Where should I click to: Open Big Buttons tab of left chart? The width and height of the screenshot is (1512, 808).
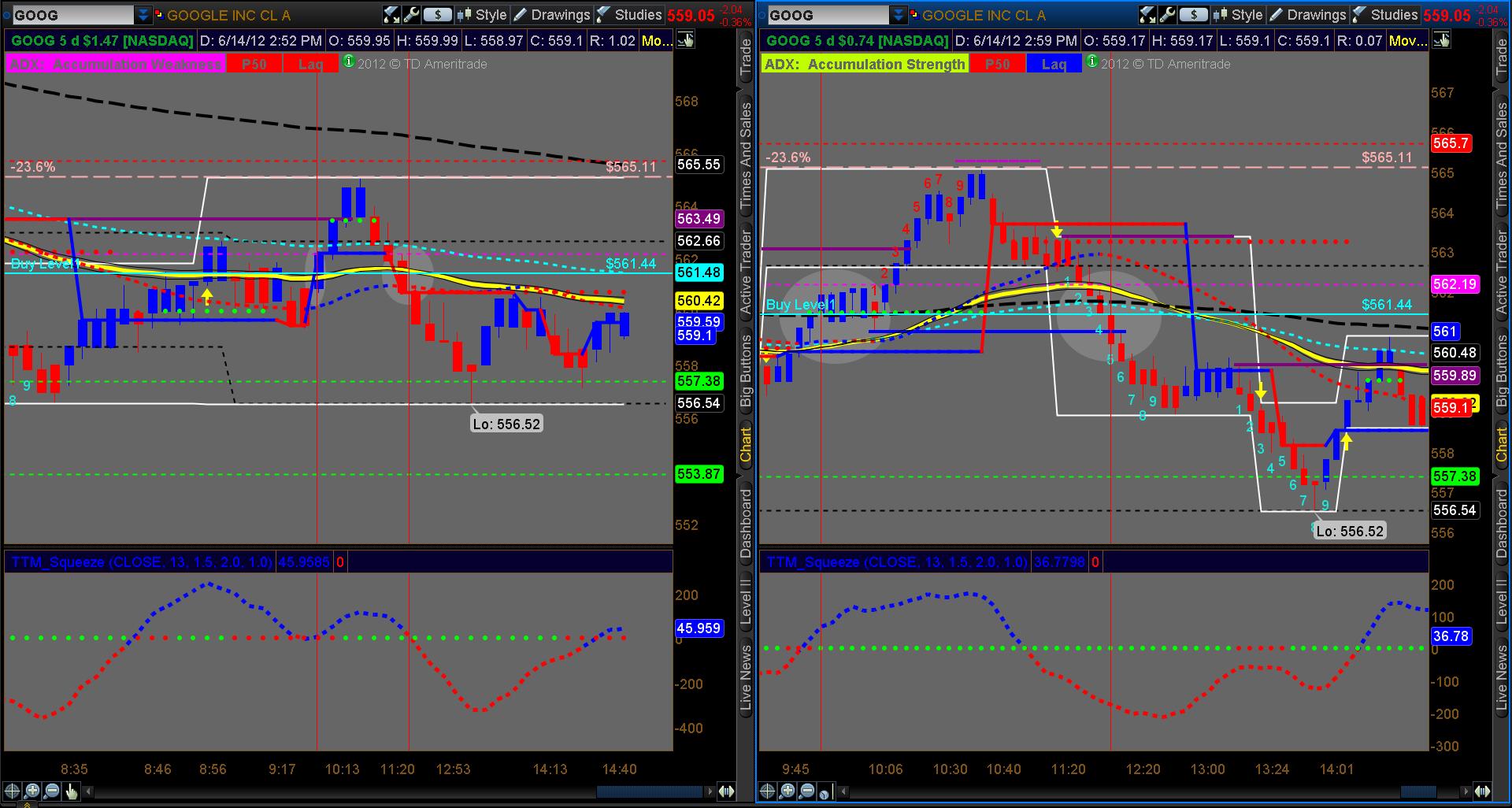pyautogui.click(x=745, y=370)
